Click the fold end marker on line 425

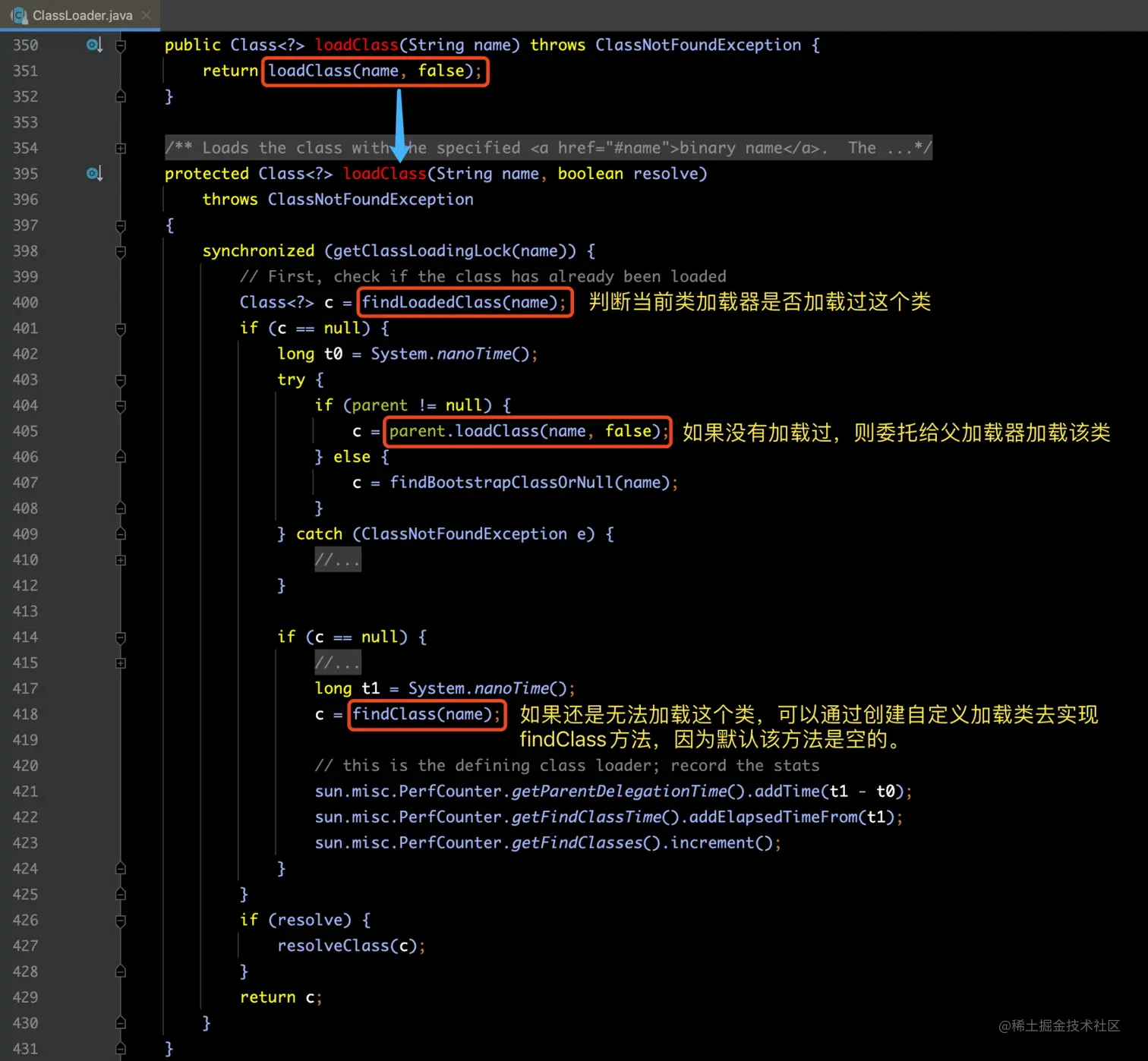coord(121,894)
